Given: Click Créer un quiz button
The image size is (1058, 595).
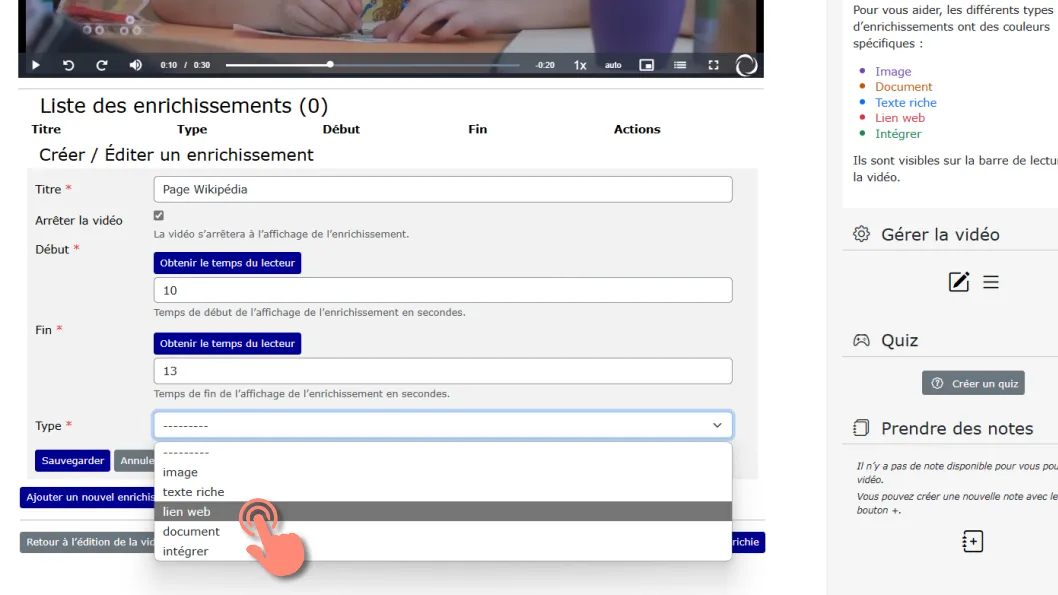Looking at the screenshot, I should [x=973, y=383].
